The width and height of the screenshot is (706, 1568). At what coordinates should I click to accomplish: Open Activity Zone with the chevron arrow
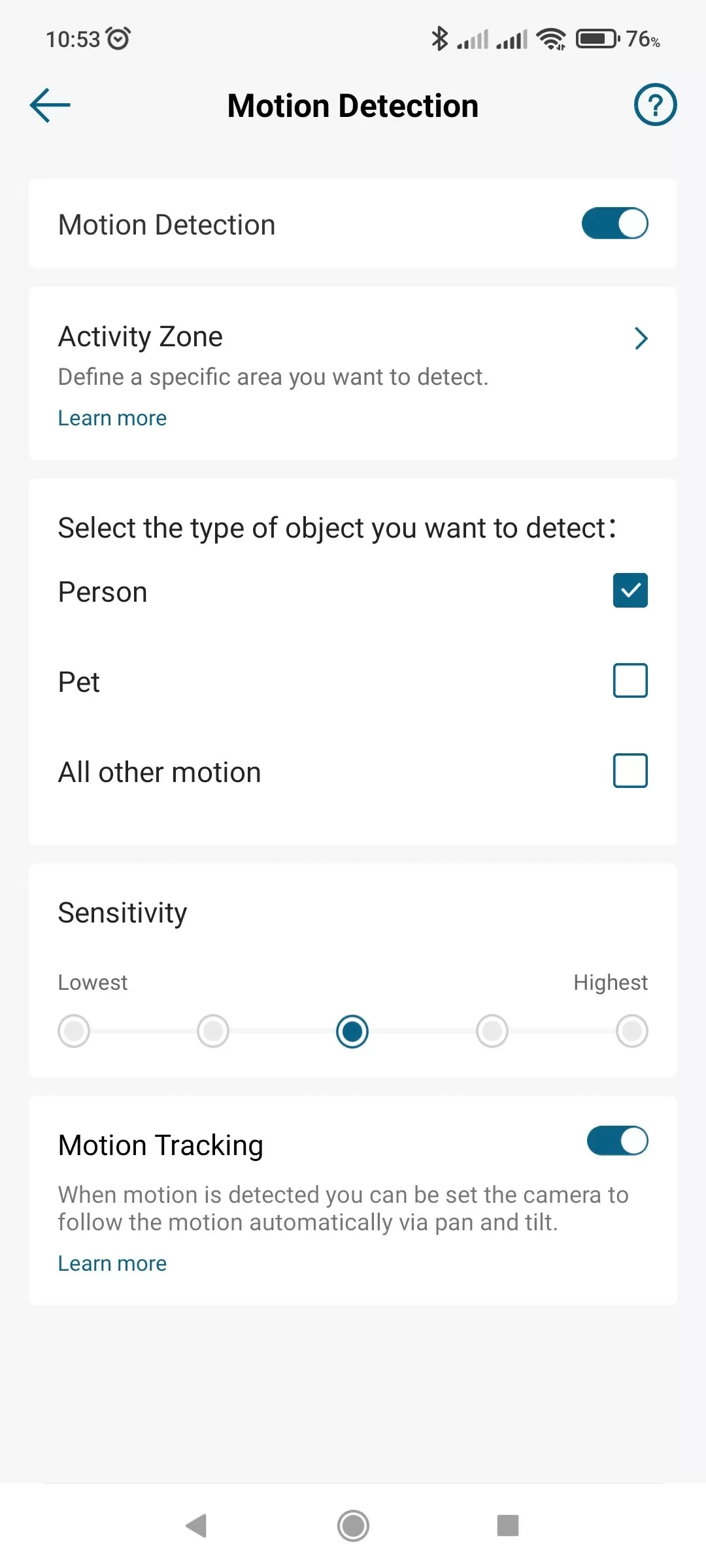coord(641,338)
